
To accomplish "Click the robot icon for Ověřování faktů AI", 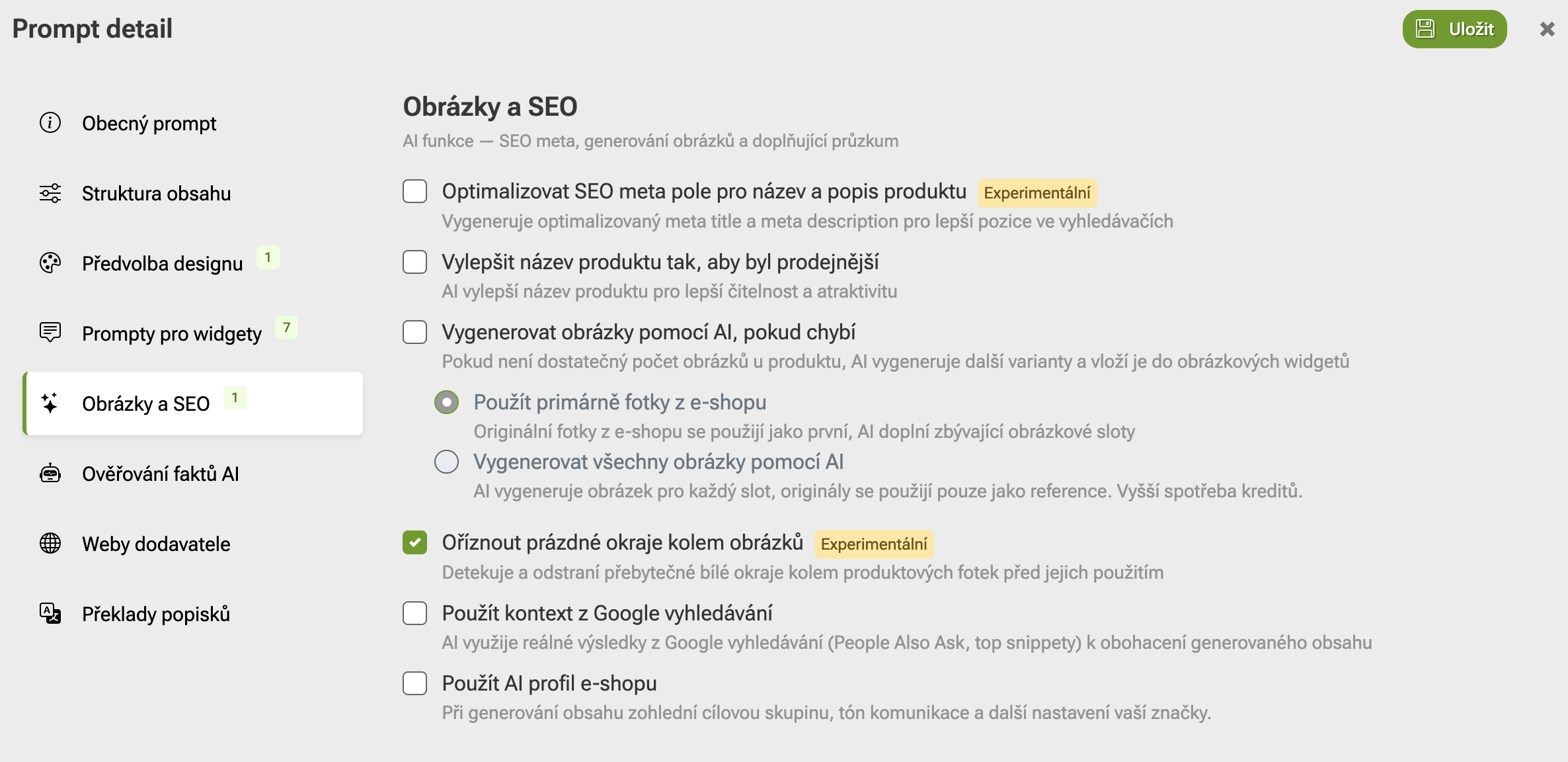I will 50,474.
